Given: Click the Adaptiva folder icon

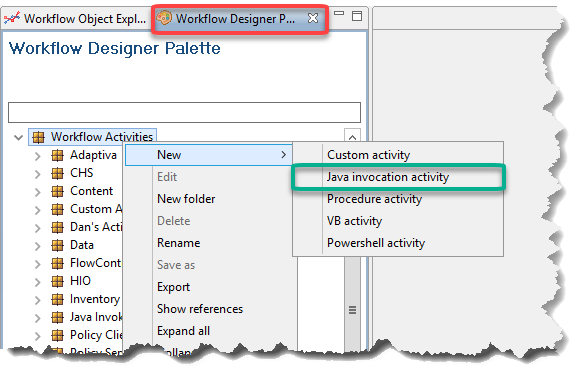Looking at the screenshot, I should [57, 155].
